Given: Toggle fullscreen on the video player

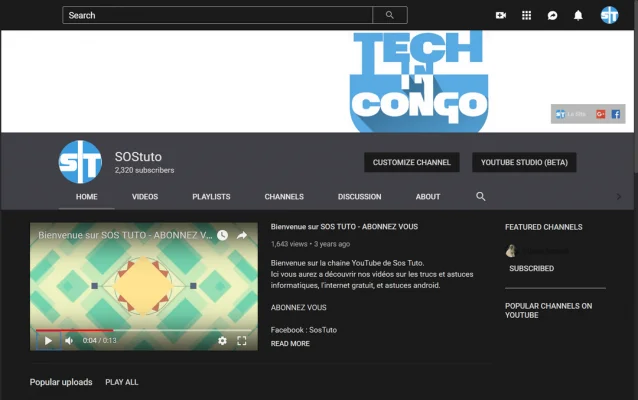Looking at the screenshot, I should [242, 341].
